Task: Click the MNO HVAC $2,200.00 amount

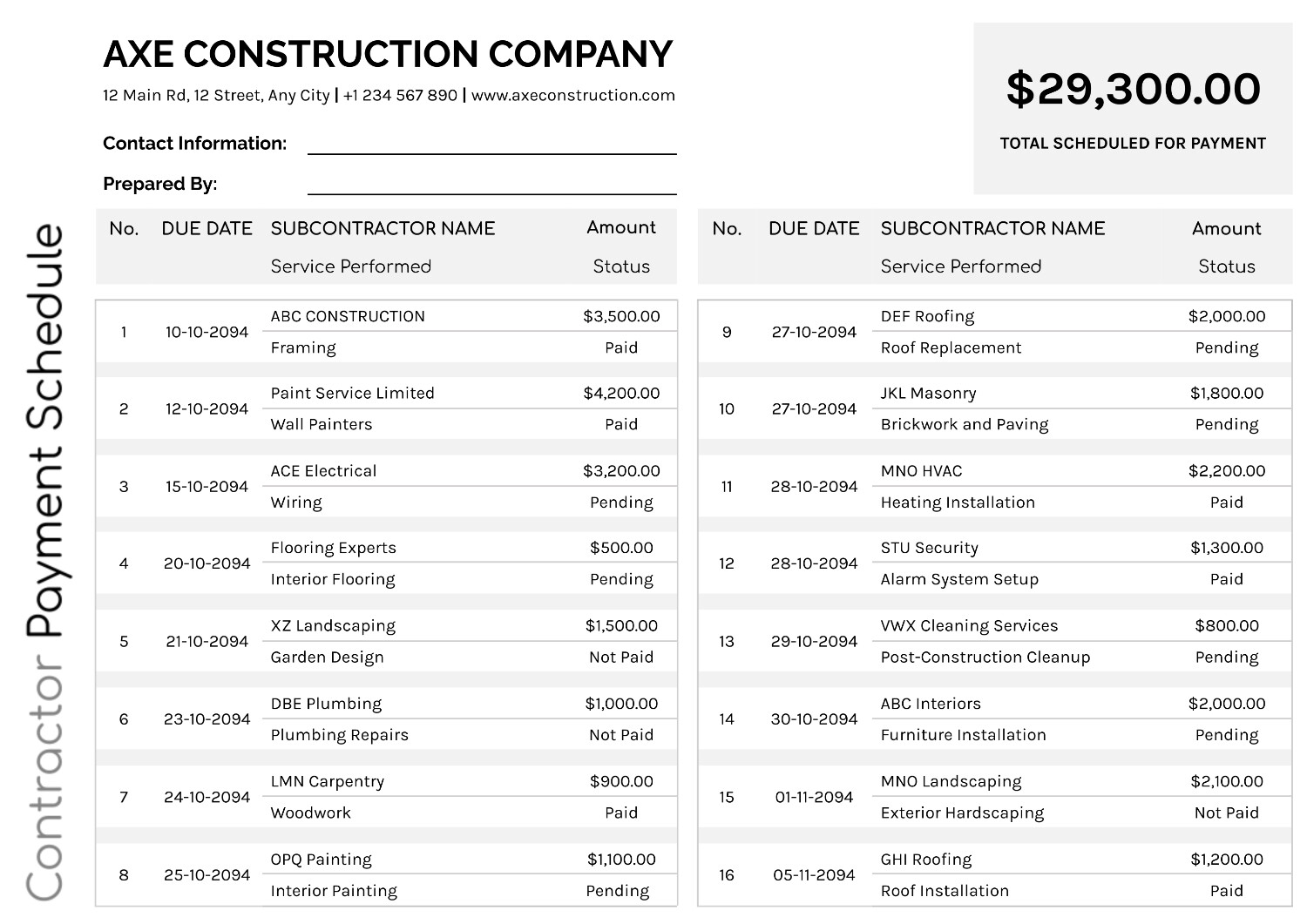Action: (1227, 471)
